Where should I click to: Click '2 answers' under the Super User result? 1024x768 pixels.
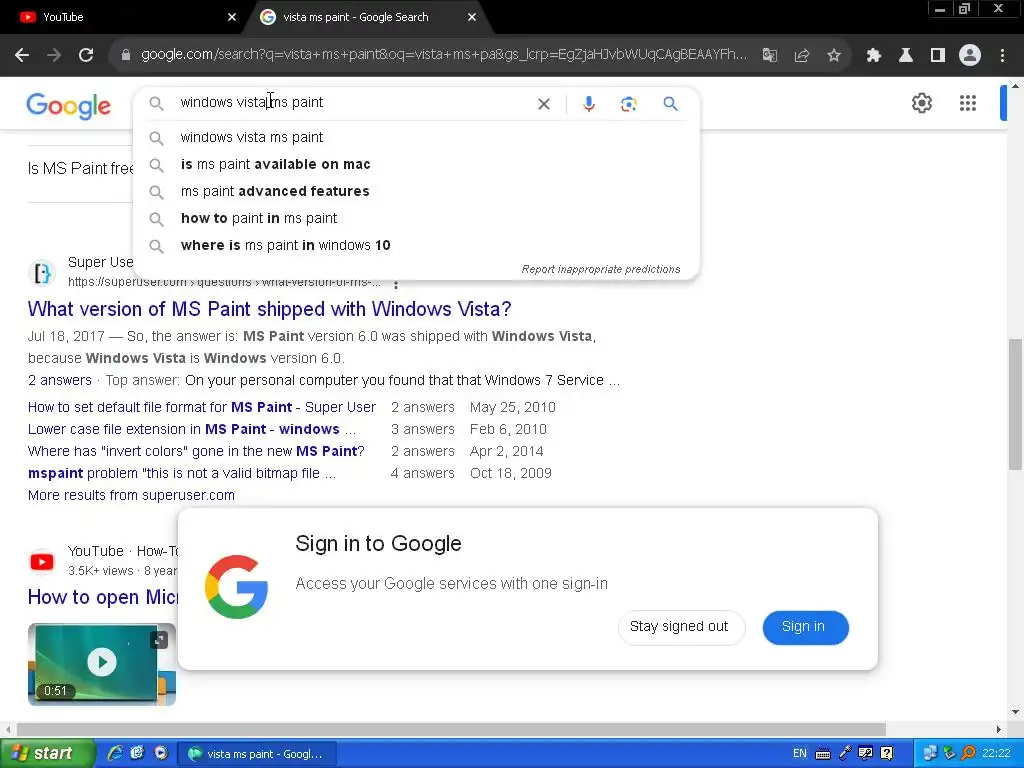[x=59, y=380]
